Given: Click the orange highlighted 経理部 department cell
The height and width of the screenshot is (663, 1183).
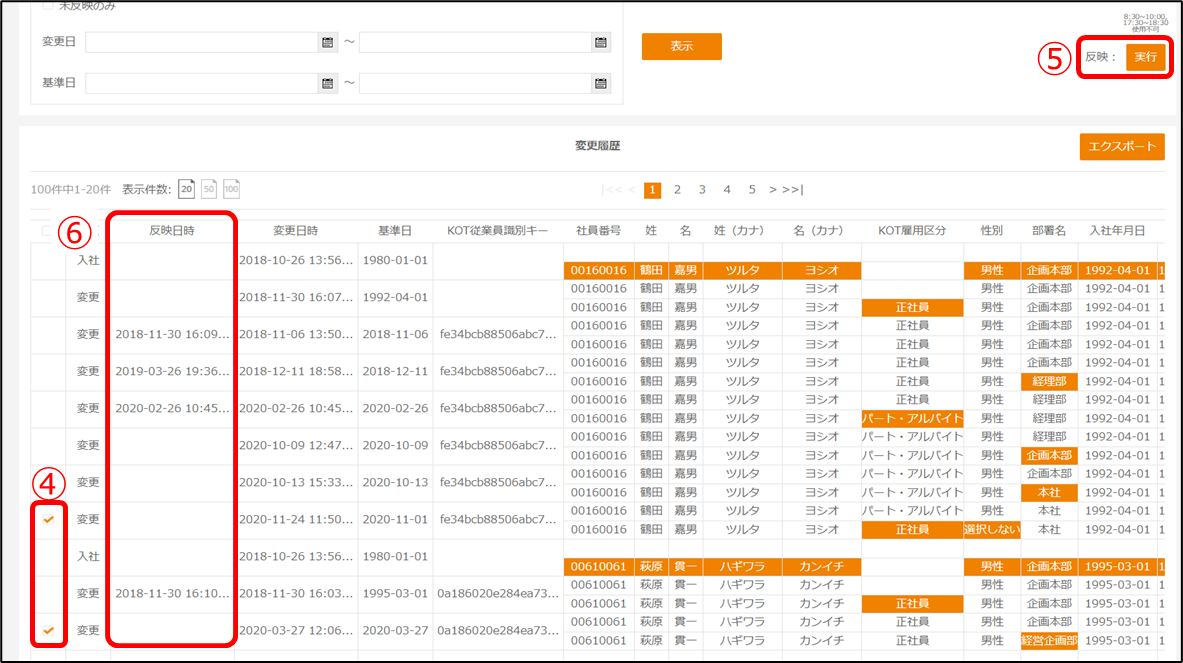Looking at the screenshot, I should tap(1049, 382).
